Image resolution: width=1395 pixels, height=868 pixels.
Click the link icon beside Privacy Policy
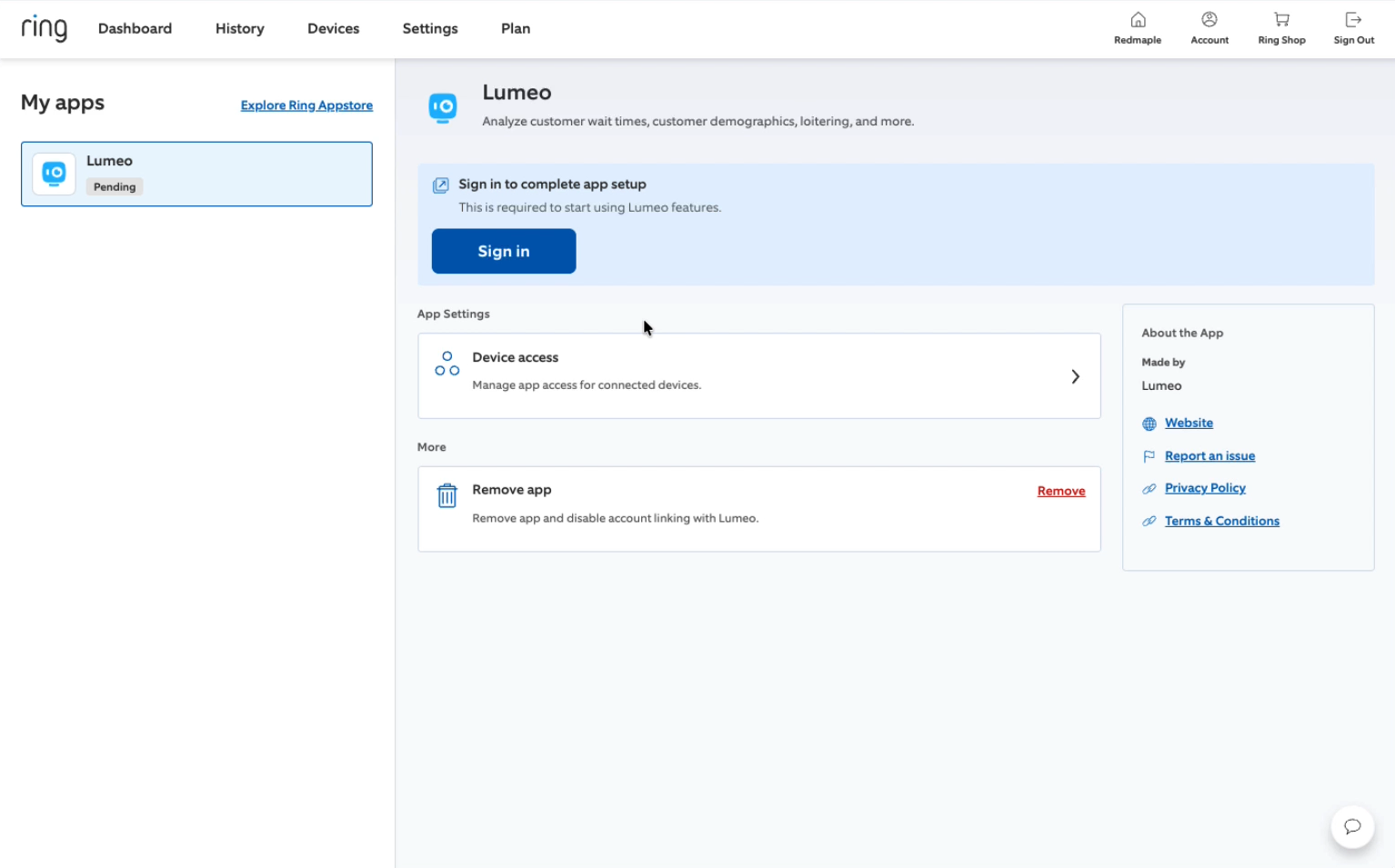[1149, 489]
